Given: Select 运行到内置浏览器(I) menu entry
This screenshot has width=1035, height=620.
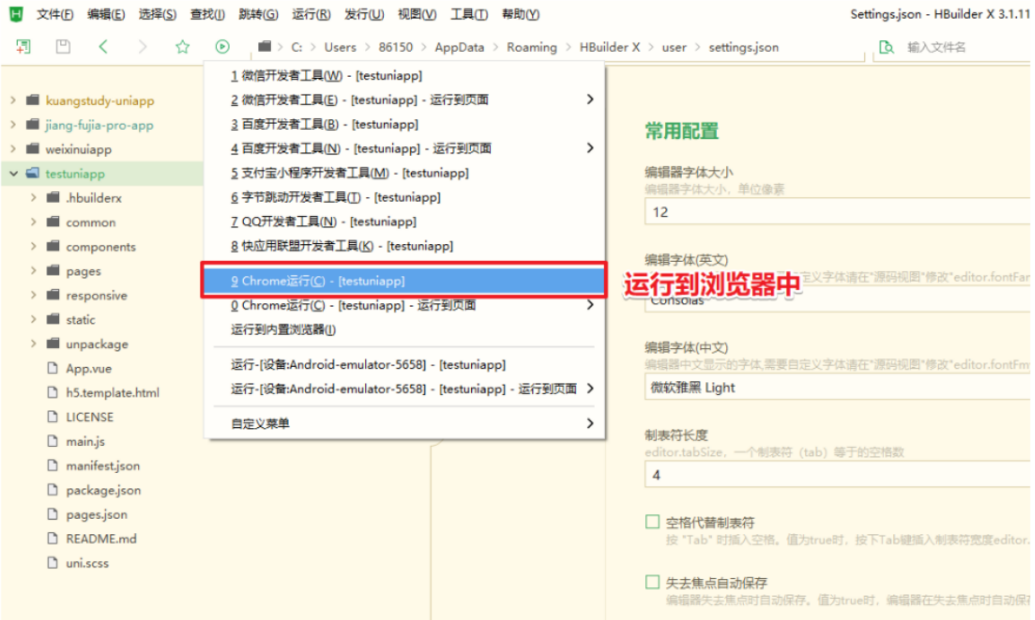Looking at the screenshot, I should point(403,329).
